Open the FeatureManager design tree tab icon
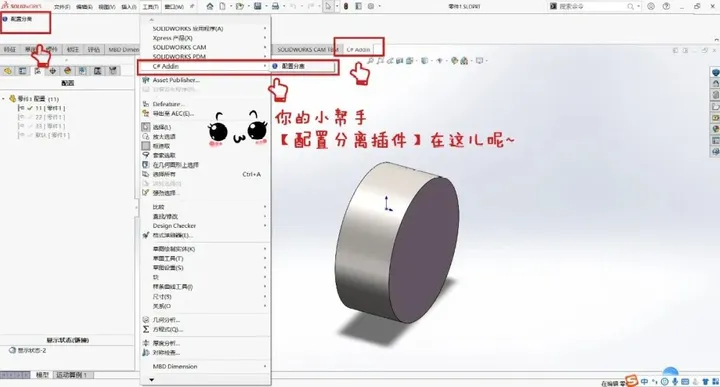720x387 pixels. point(8,71)
